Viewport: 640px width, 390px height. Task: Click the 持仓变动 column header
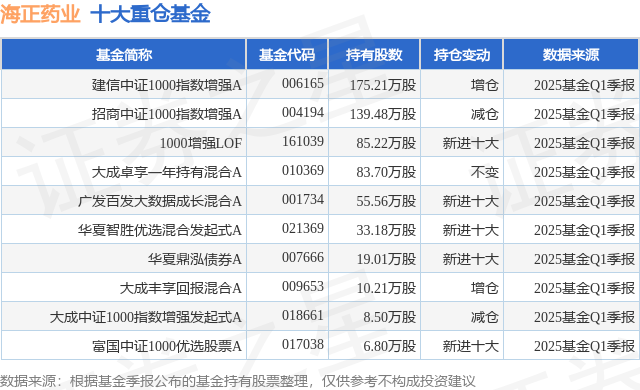pyautogui.click(x=462, y=54)
